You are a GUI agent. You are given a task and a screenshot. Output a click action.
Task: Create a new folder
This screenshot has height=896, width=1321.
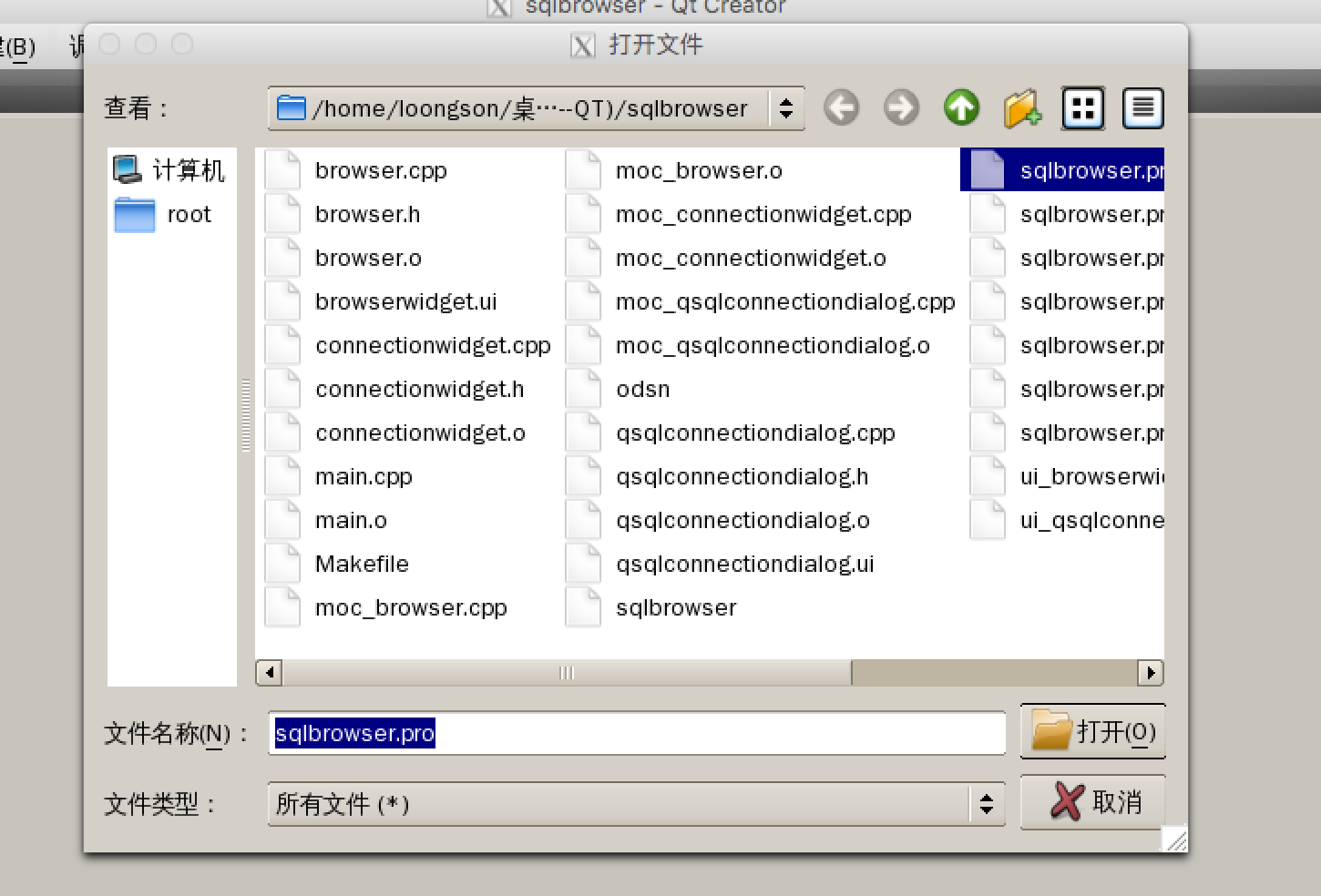coord(1022,108)
